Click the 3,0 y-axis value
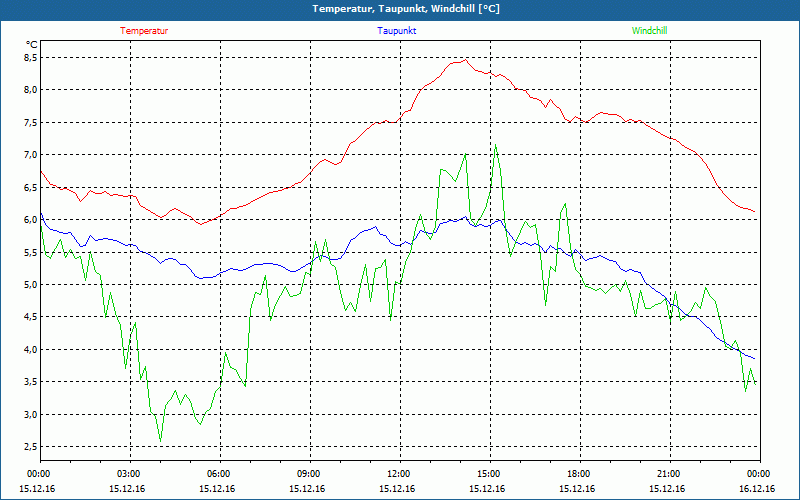 coord(31,414)
